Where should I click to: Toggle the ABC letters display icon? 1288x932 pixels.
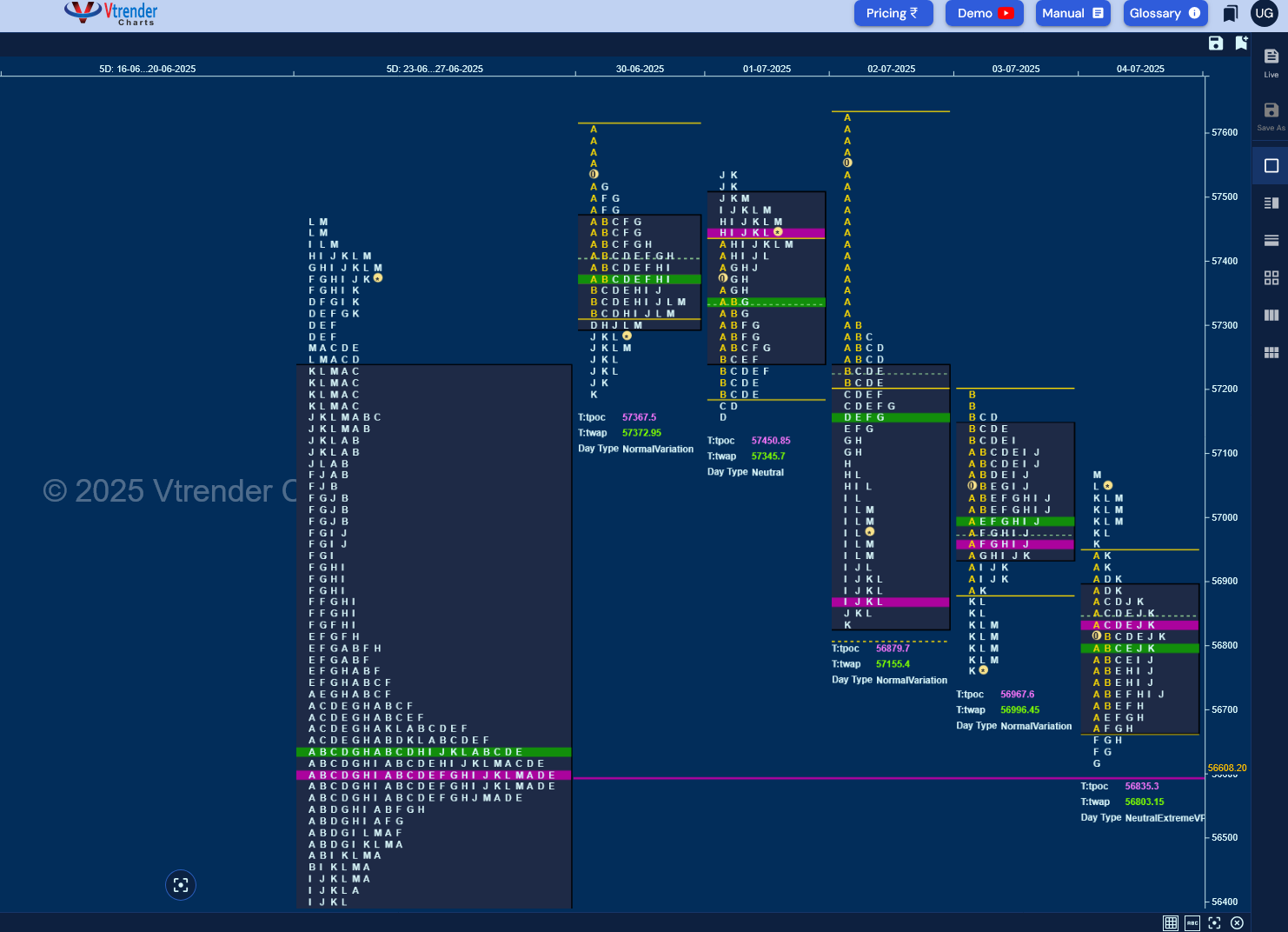(x=1192, y=922)
